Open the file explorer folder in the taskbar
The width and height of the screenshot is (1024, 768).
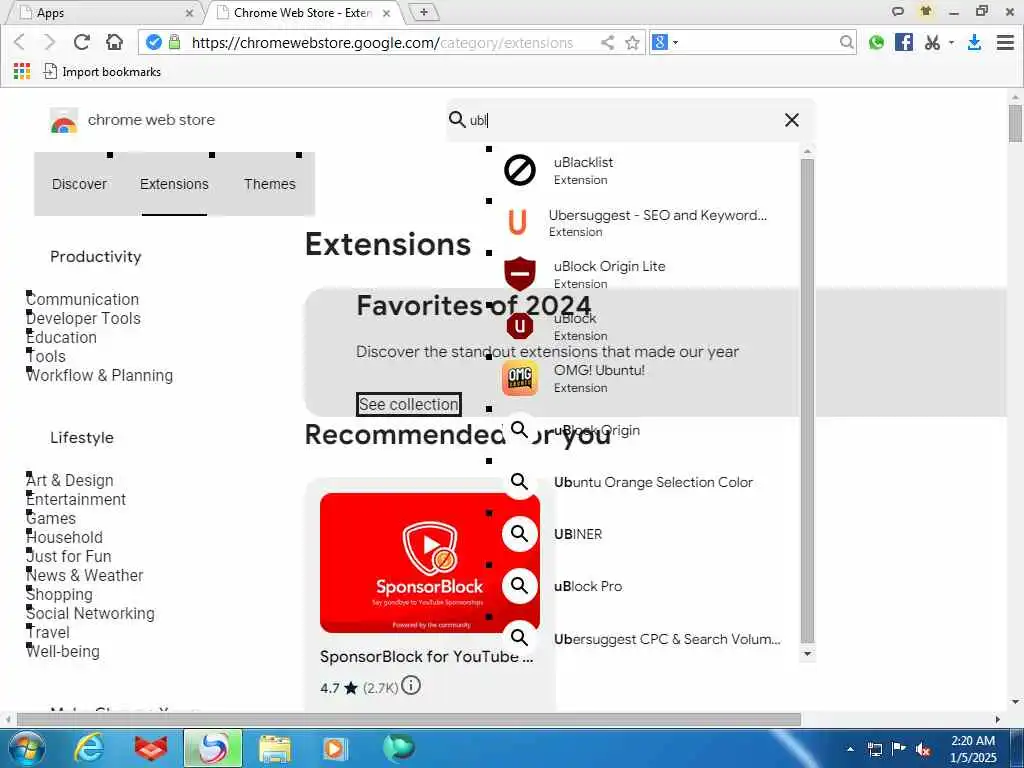point(275,748)
